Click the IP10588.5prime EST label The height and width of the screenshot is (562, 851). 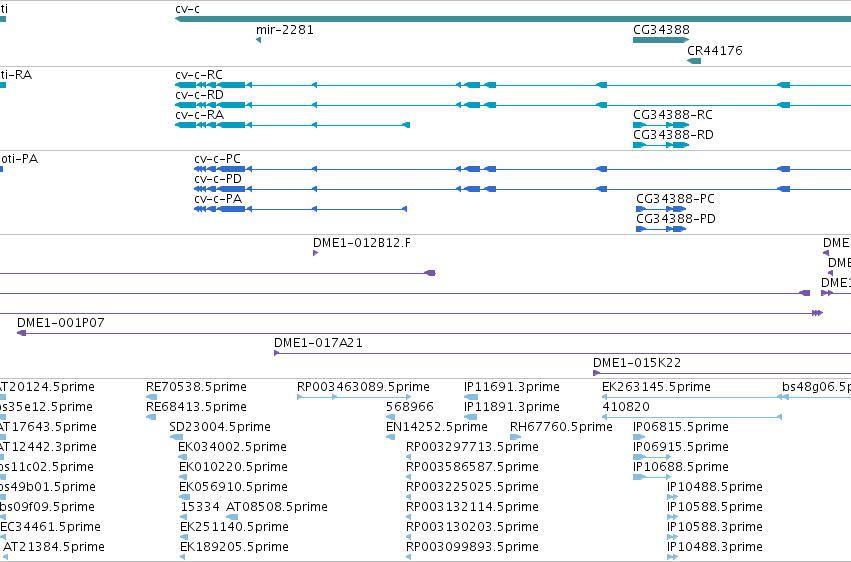[715, 507]
